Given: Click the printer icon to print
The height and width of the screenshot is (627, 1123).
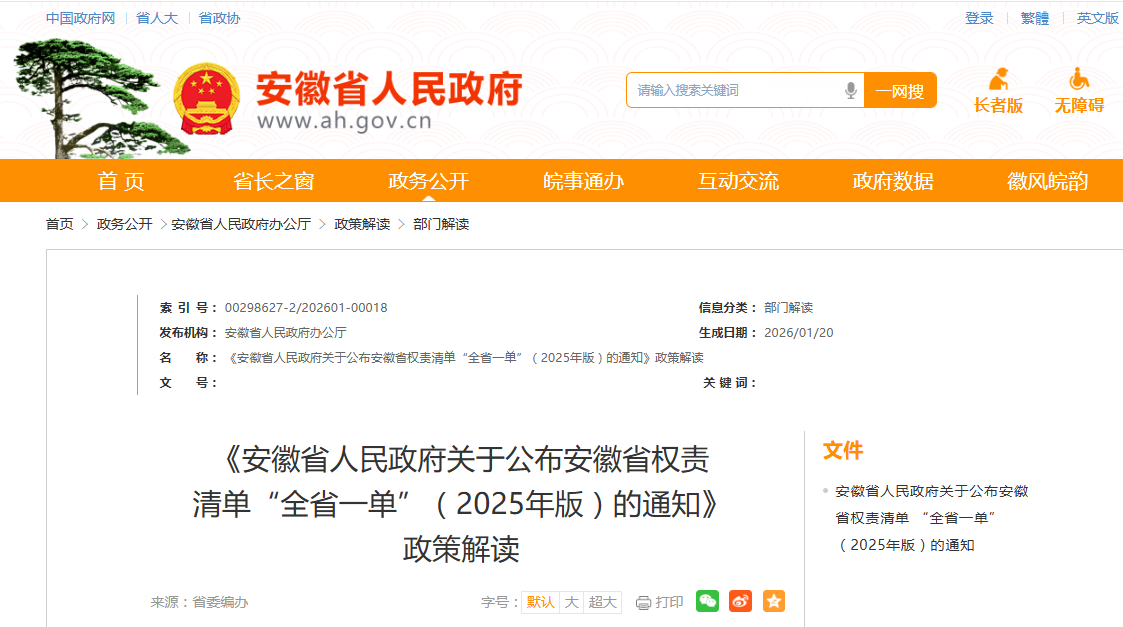Looking at the screenshot, I should coord(643,603).
